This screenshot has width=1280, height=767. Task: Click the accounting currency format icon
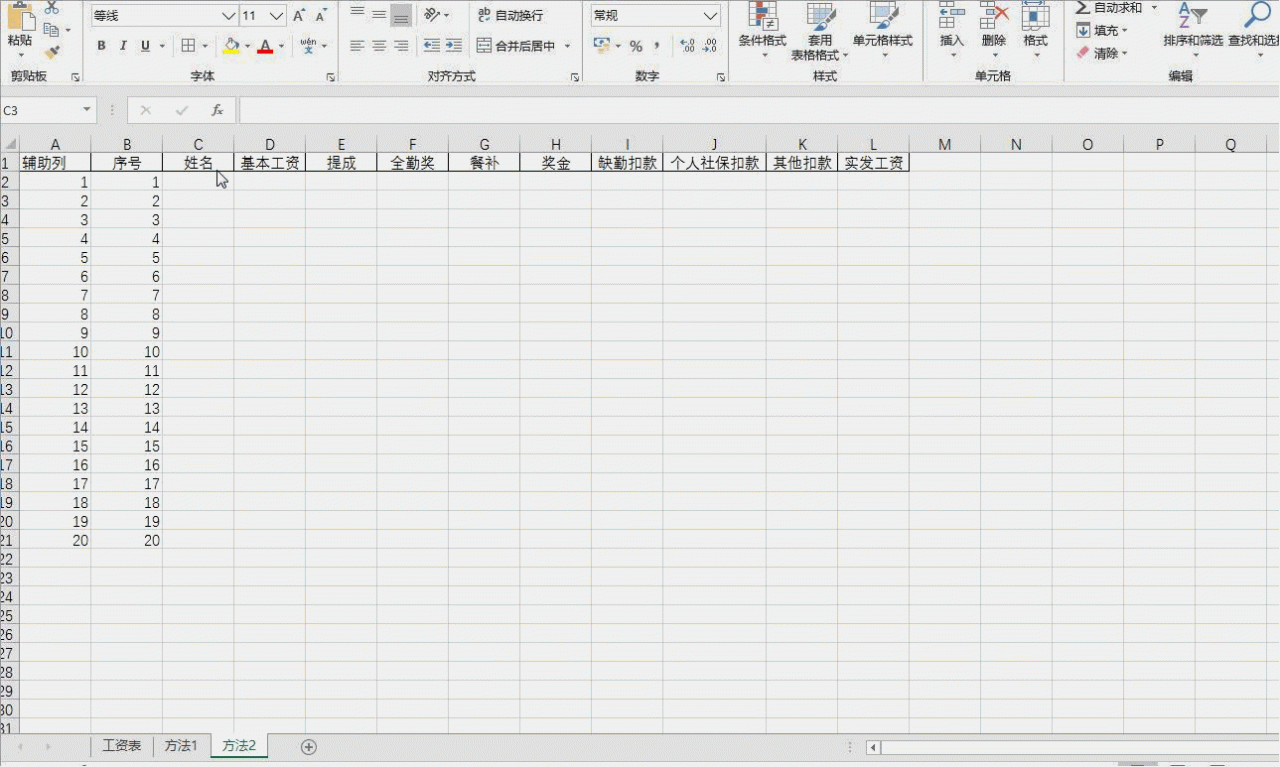[x=601, y=46]
